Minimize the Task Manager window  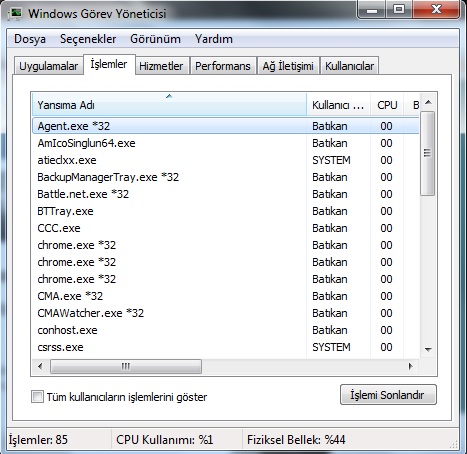[372, 9]
